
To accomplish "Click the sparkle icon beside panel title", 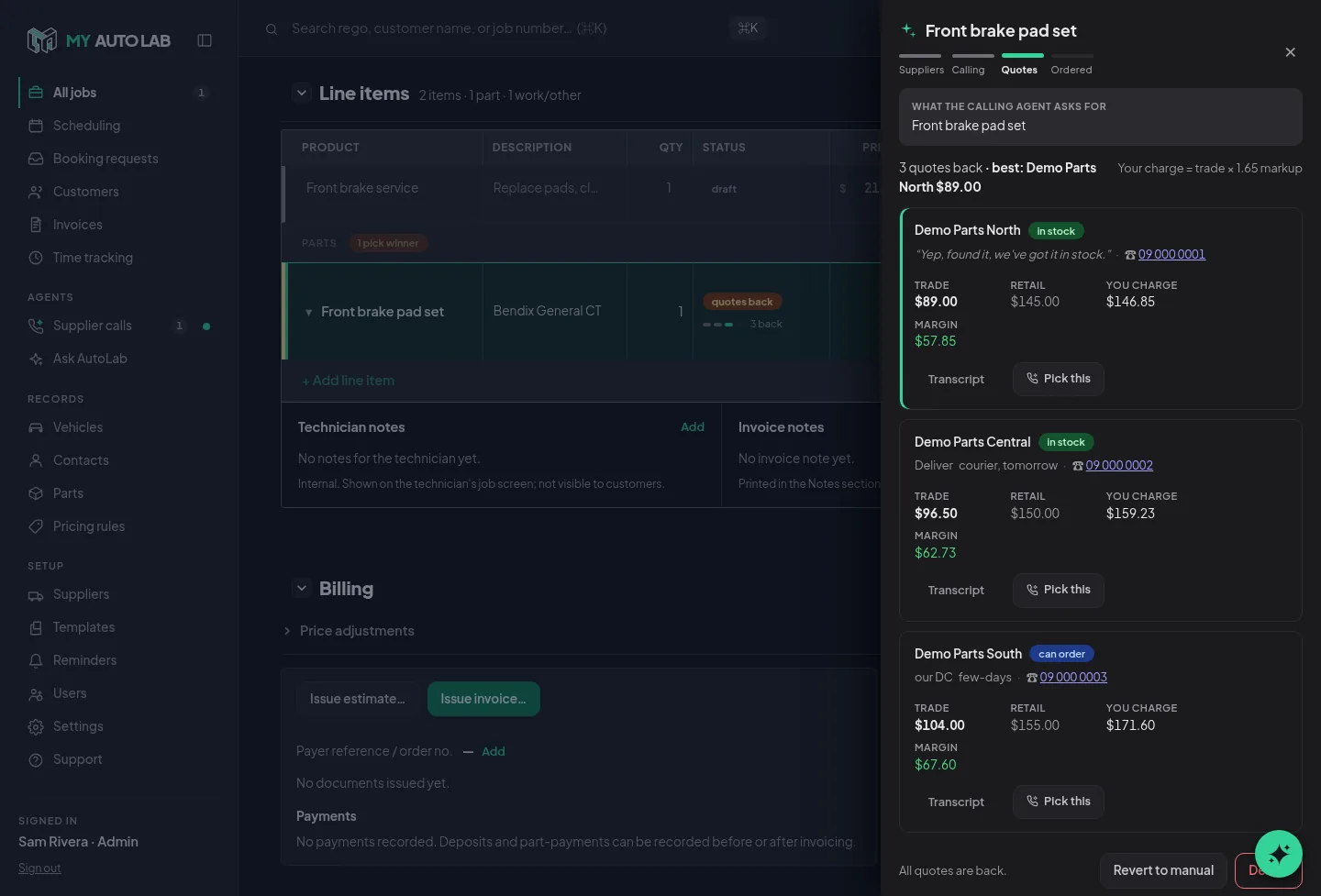I will [908, 29].
